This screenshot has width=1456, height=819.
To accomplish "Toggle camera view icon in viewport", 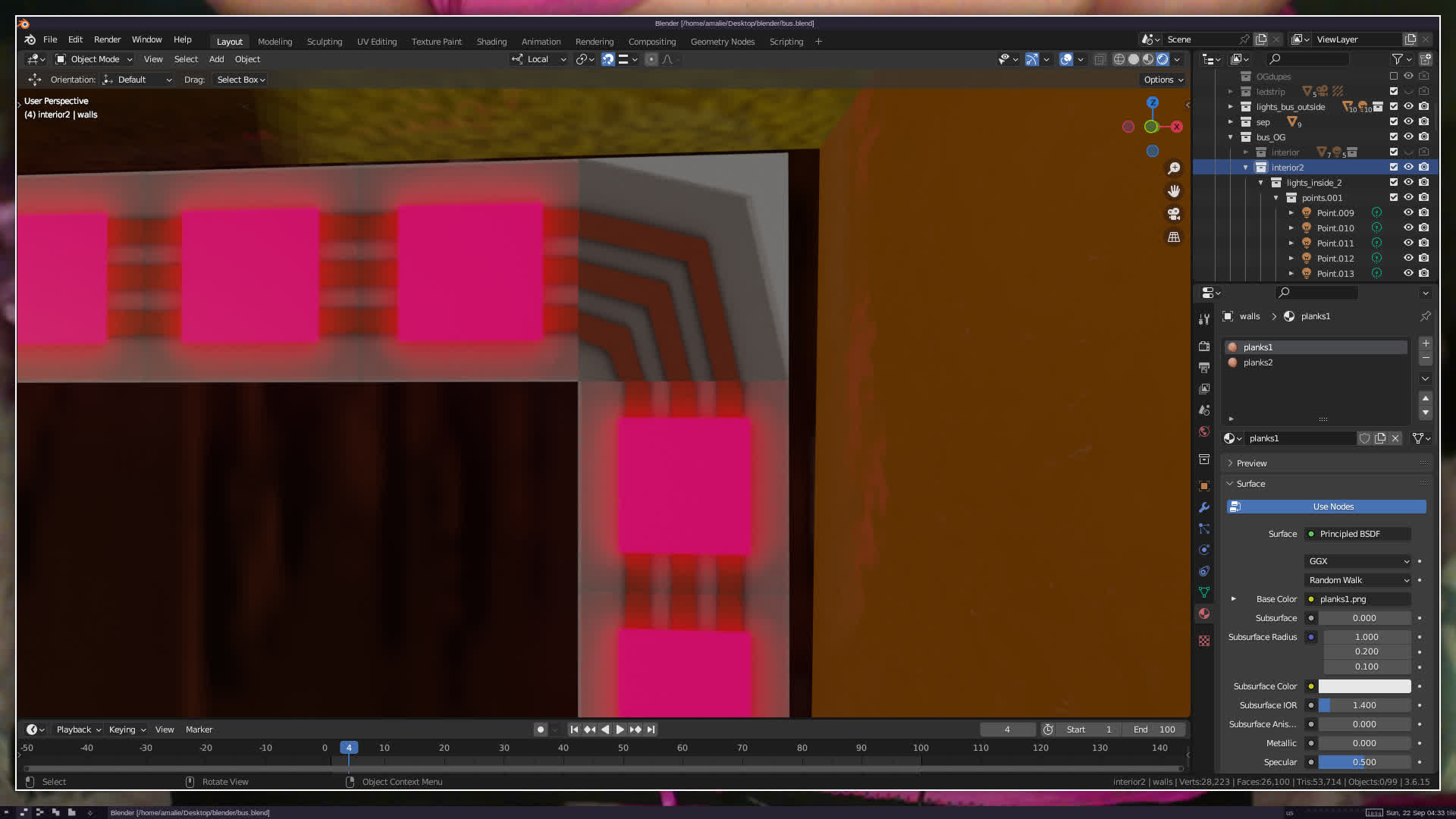I will (1174, 214).
